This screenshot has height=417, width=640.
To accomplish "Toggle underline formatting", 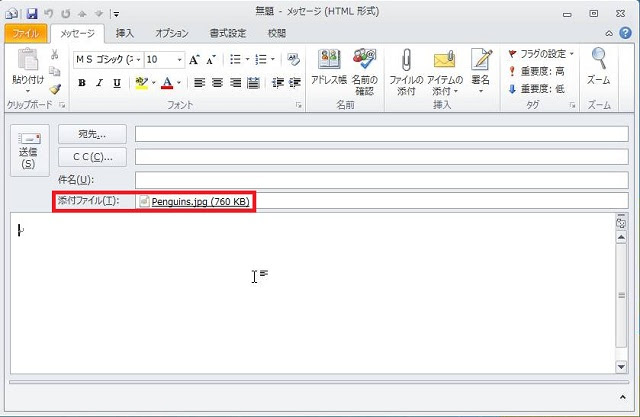I will [x=117, y=83].
